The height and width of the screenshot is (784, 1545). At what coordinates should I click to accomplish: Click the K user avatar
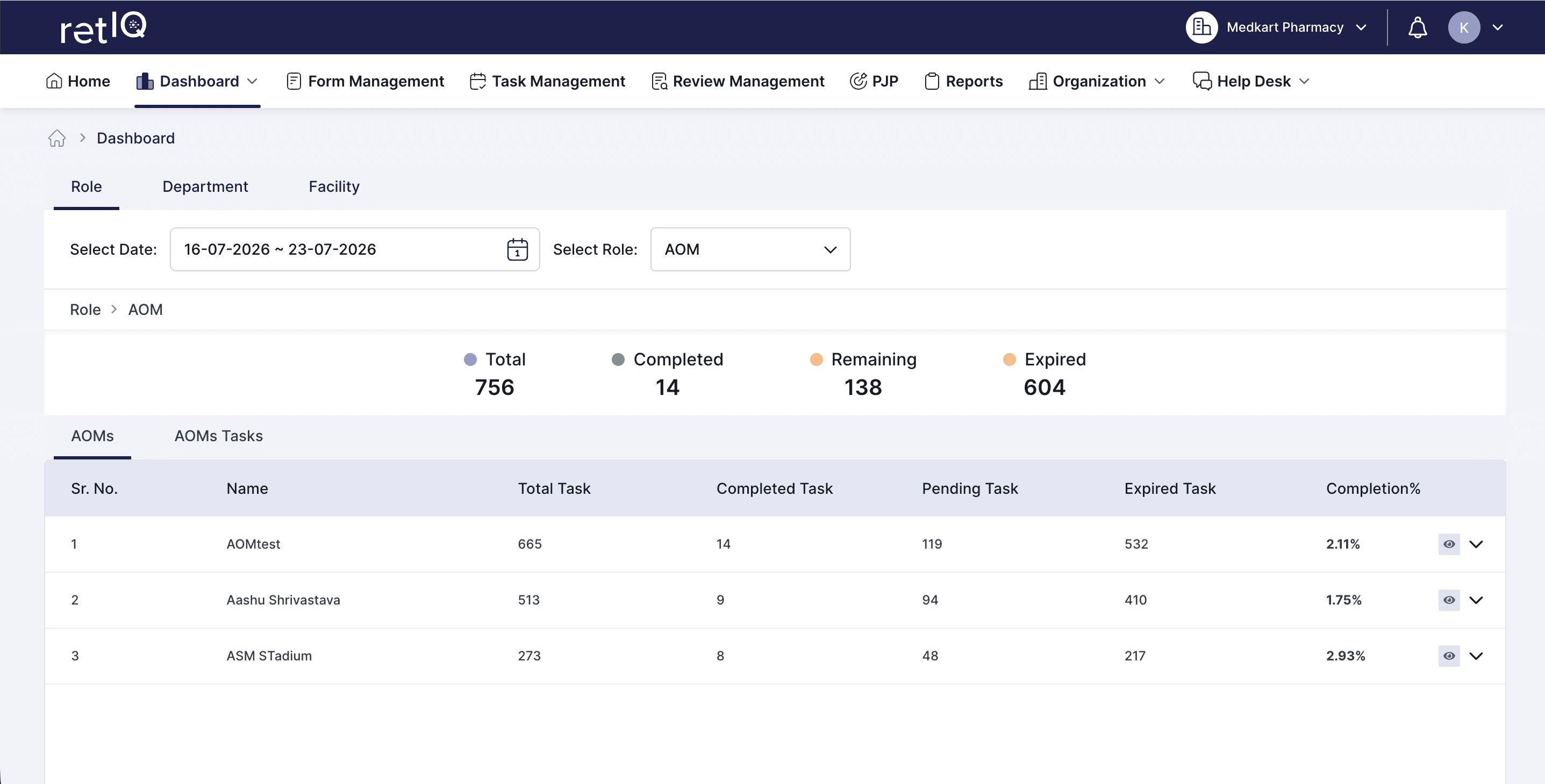pyautogui.click(x=1463, y=27)
